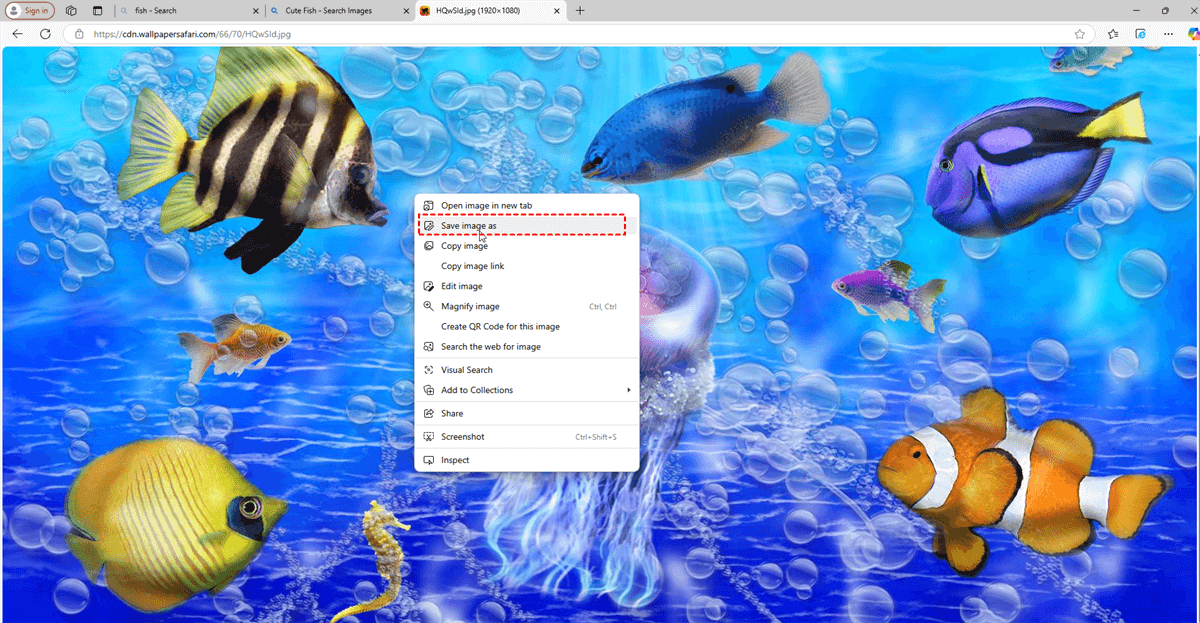Add page to favorites with star icon
Screen dimensions: 1200x623
1080,34
